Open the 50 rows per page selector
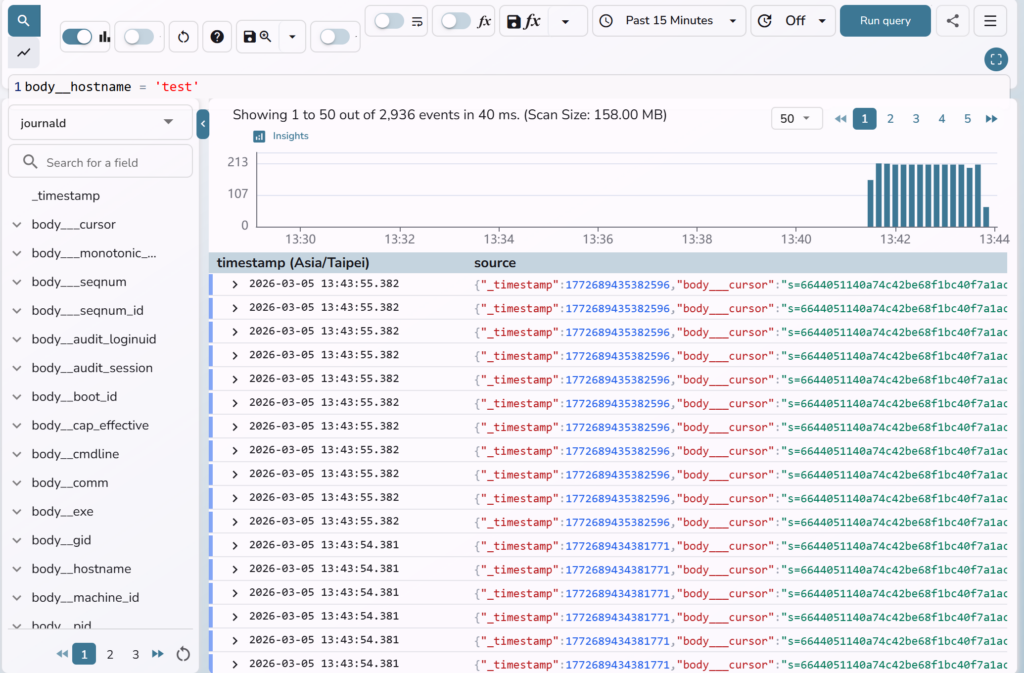This screenshot has width=1024, height=673. (796, 119)
